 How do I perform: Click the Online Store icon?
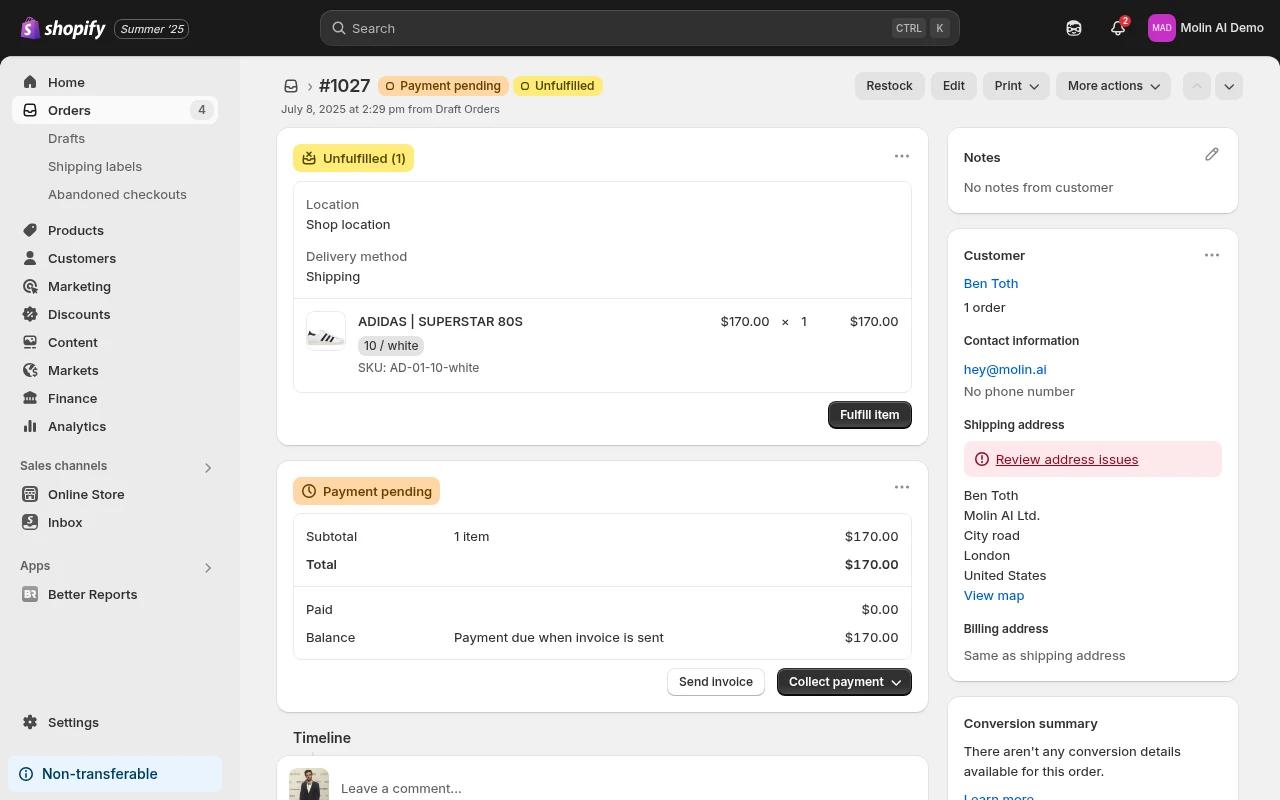[x=30, y=494]
